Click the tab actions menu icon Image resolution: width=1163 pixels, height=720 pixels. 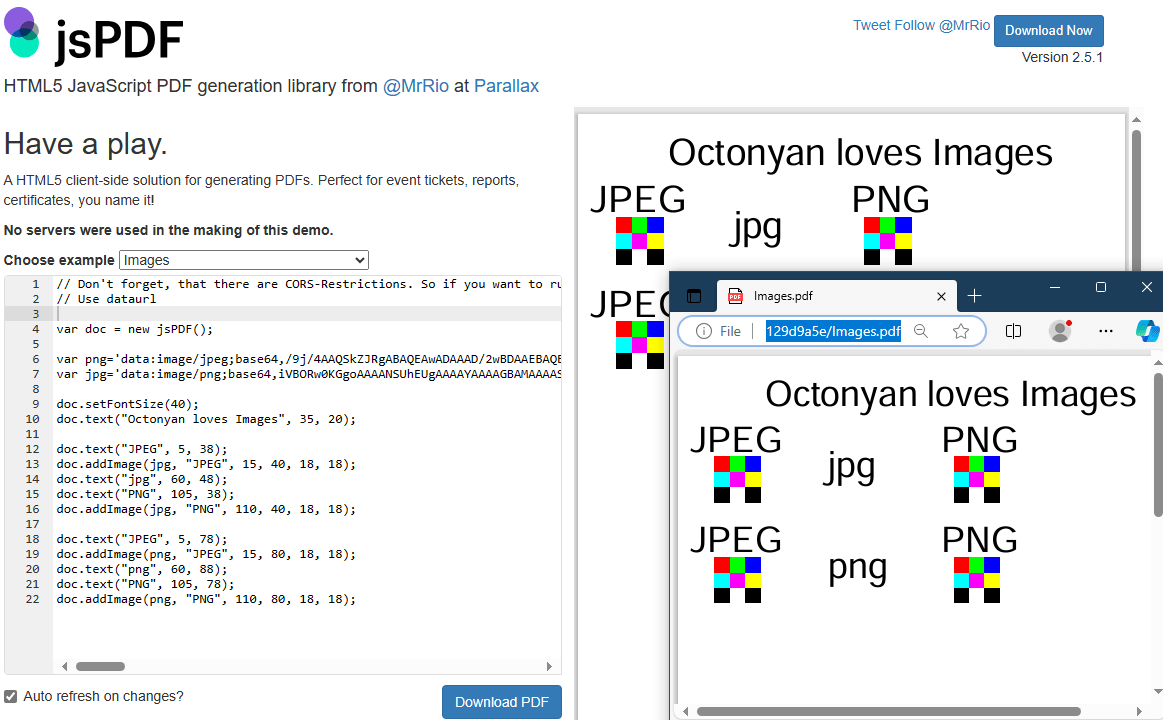click(694, 295)
